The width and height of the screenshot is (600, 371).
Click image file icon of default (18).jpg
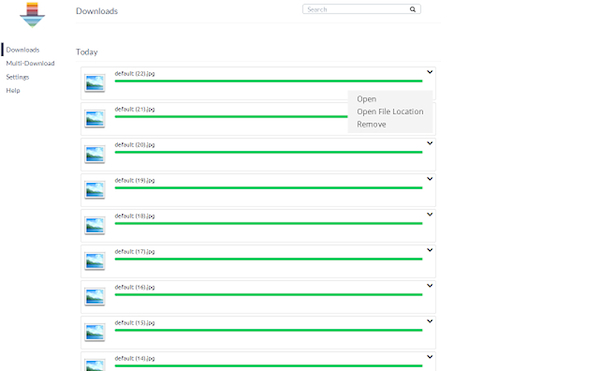pyautogui.click(x=95, y=226)
